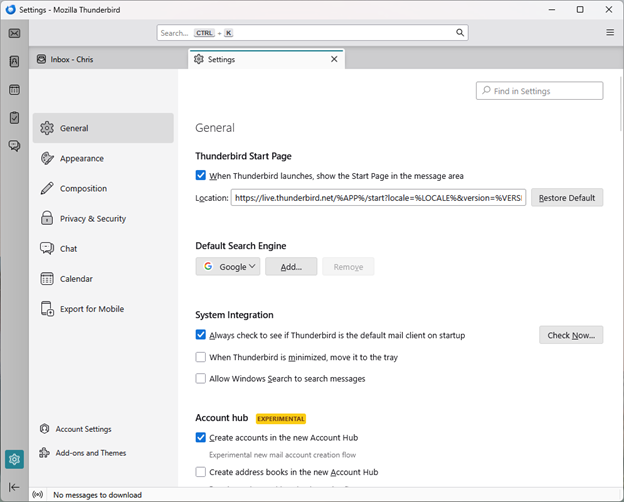Click the Thunderbird Start Page heading

tap(243, 156)
